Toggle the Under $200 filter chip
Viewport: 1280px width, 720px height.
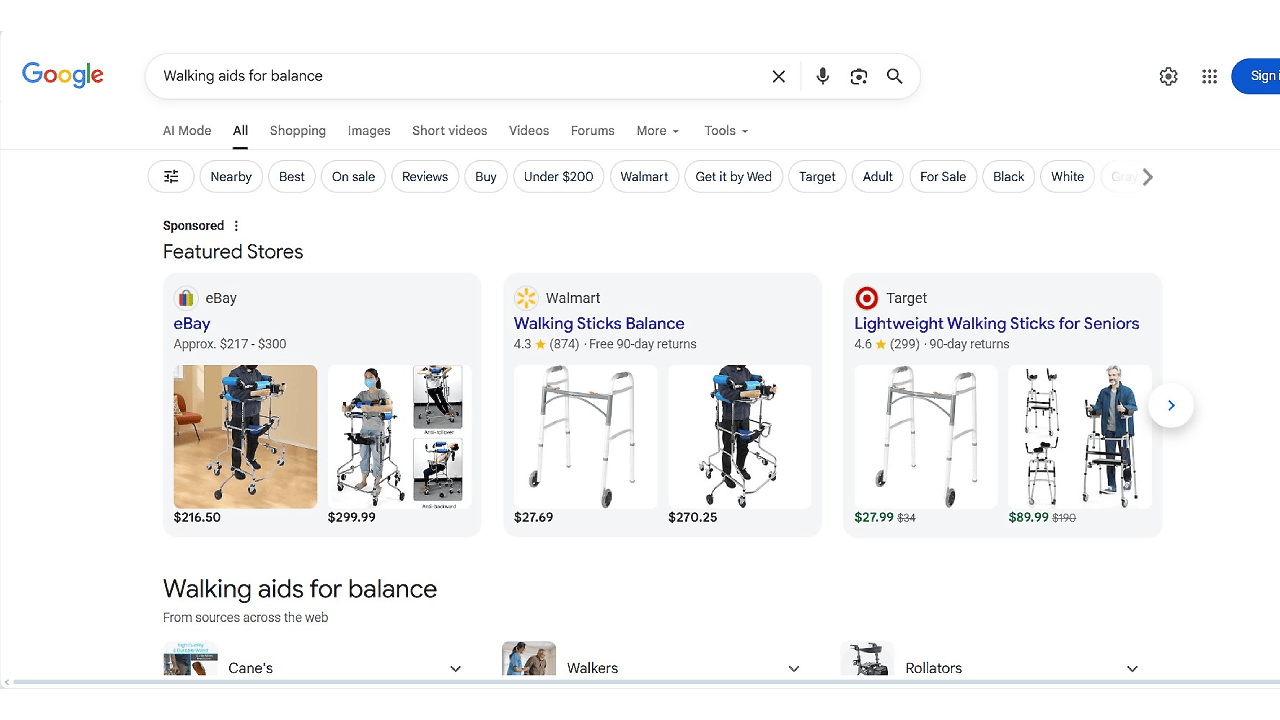[x=558, y=177]
